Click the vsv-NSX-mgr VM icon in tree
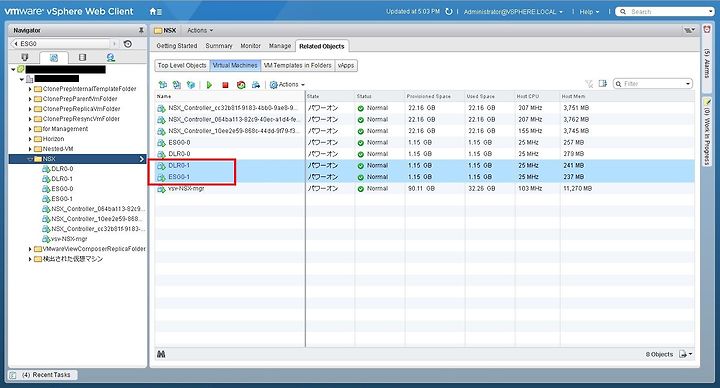This screenshot has width=720, height=388. click(x=46, y=239)
